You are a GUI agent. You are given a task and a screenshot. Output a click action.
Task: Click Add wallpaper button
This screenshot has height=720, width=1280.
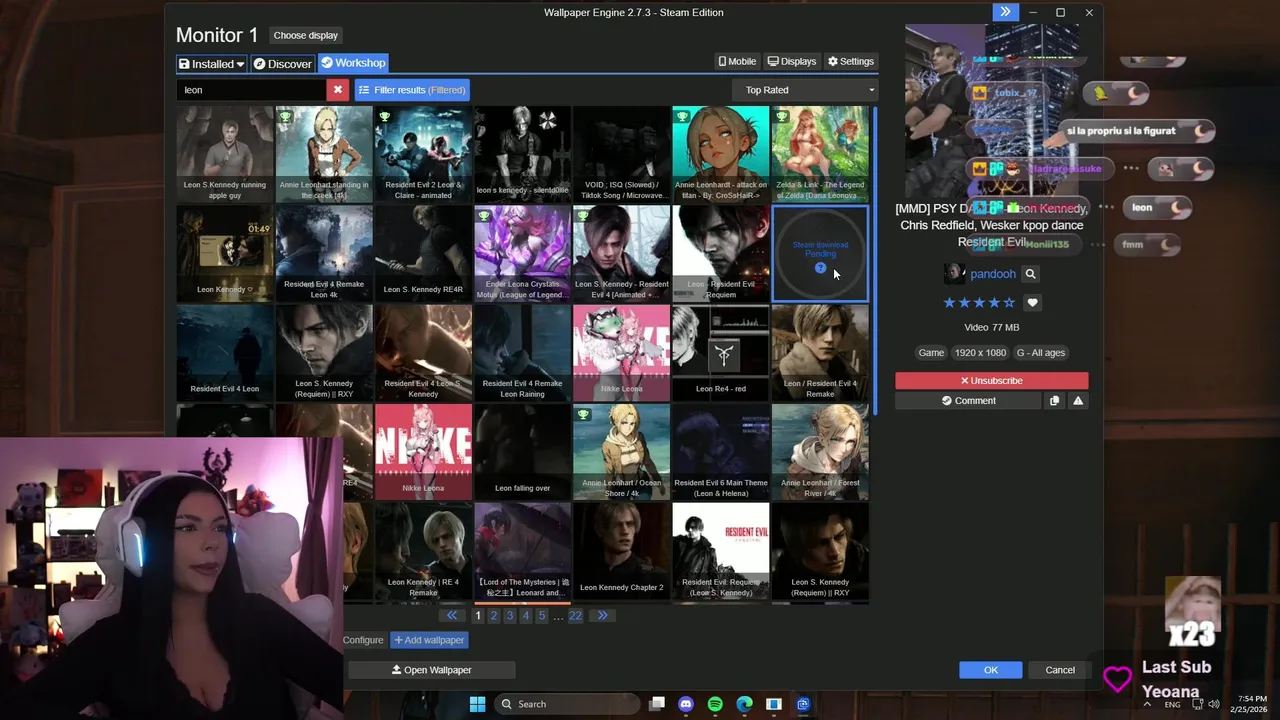point(430,640)
